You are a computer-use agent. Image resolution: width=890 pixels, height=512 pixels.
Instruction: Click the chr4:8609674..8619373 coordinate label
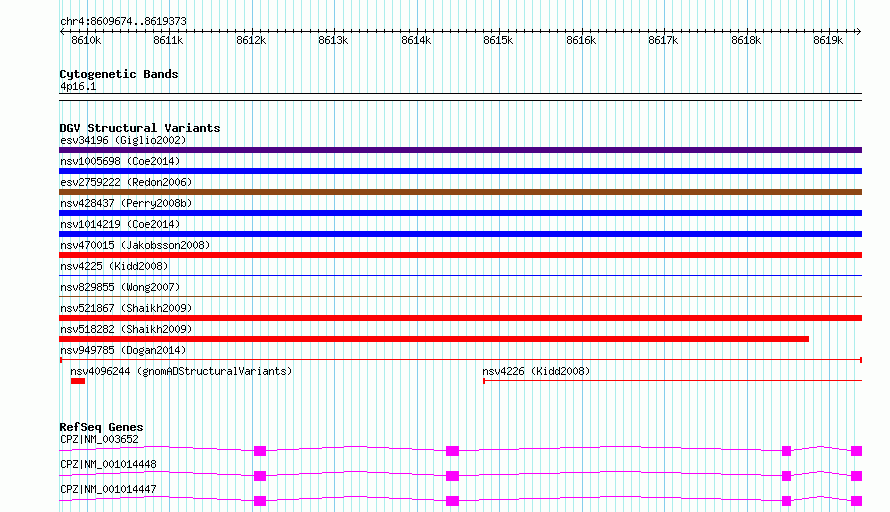[123, 21]
